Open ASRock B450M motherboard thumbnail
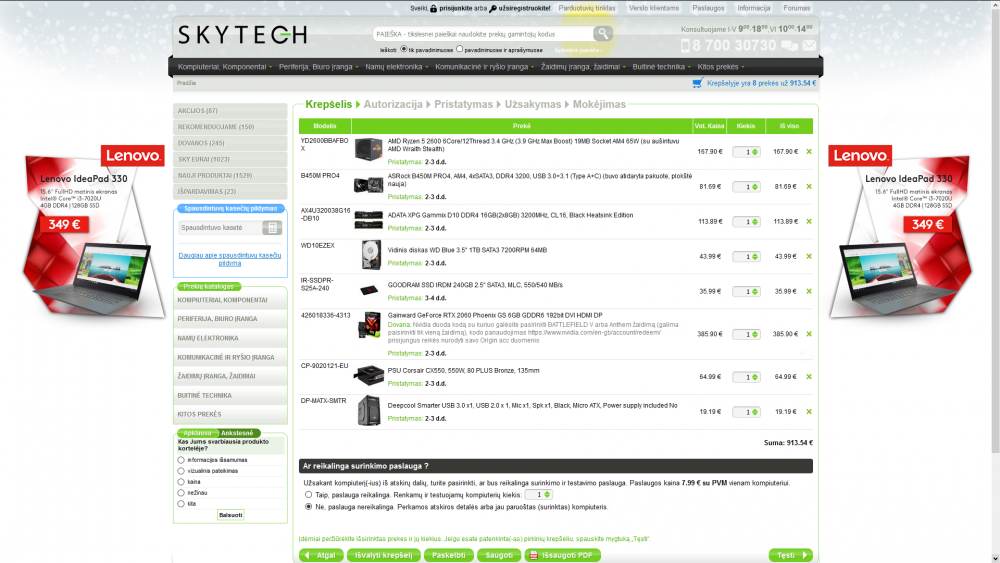This screenshot has width=1000, height=563. (x=369, y=186)
